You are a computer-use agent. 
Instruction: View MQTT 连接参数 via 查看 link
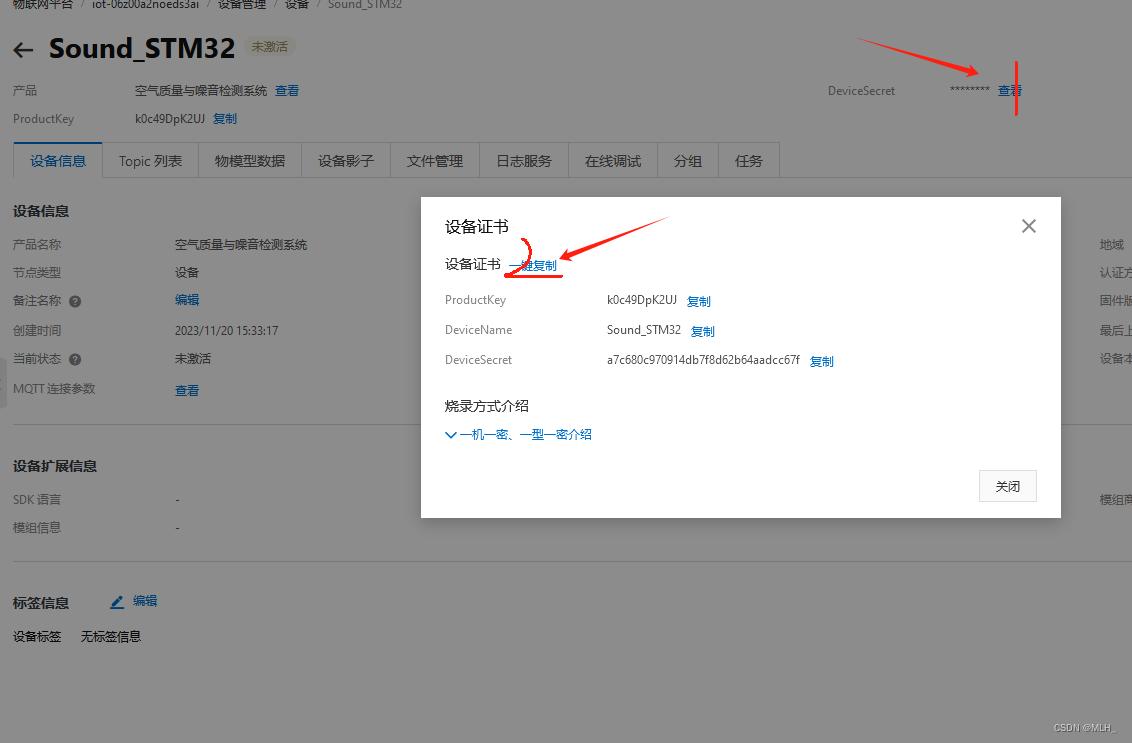click(x=187, y=391)
